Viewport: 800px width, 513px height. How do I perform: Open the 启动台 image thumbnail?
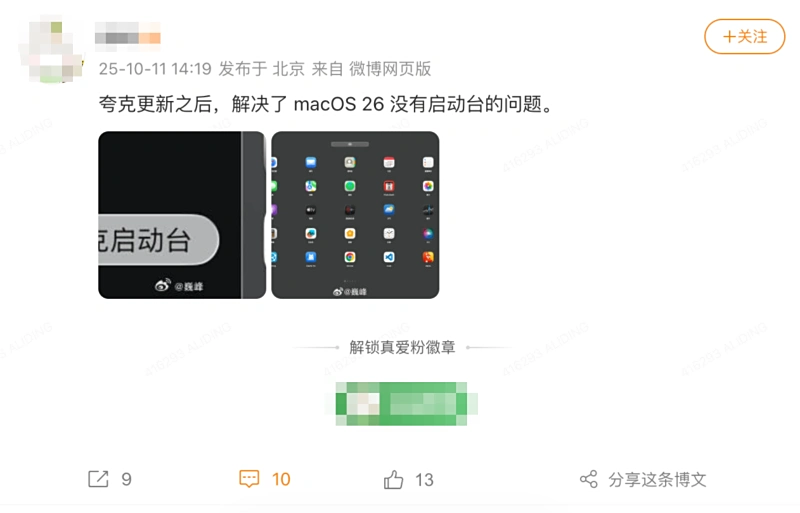point(182,215)
